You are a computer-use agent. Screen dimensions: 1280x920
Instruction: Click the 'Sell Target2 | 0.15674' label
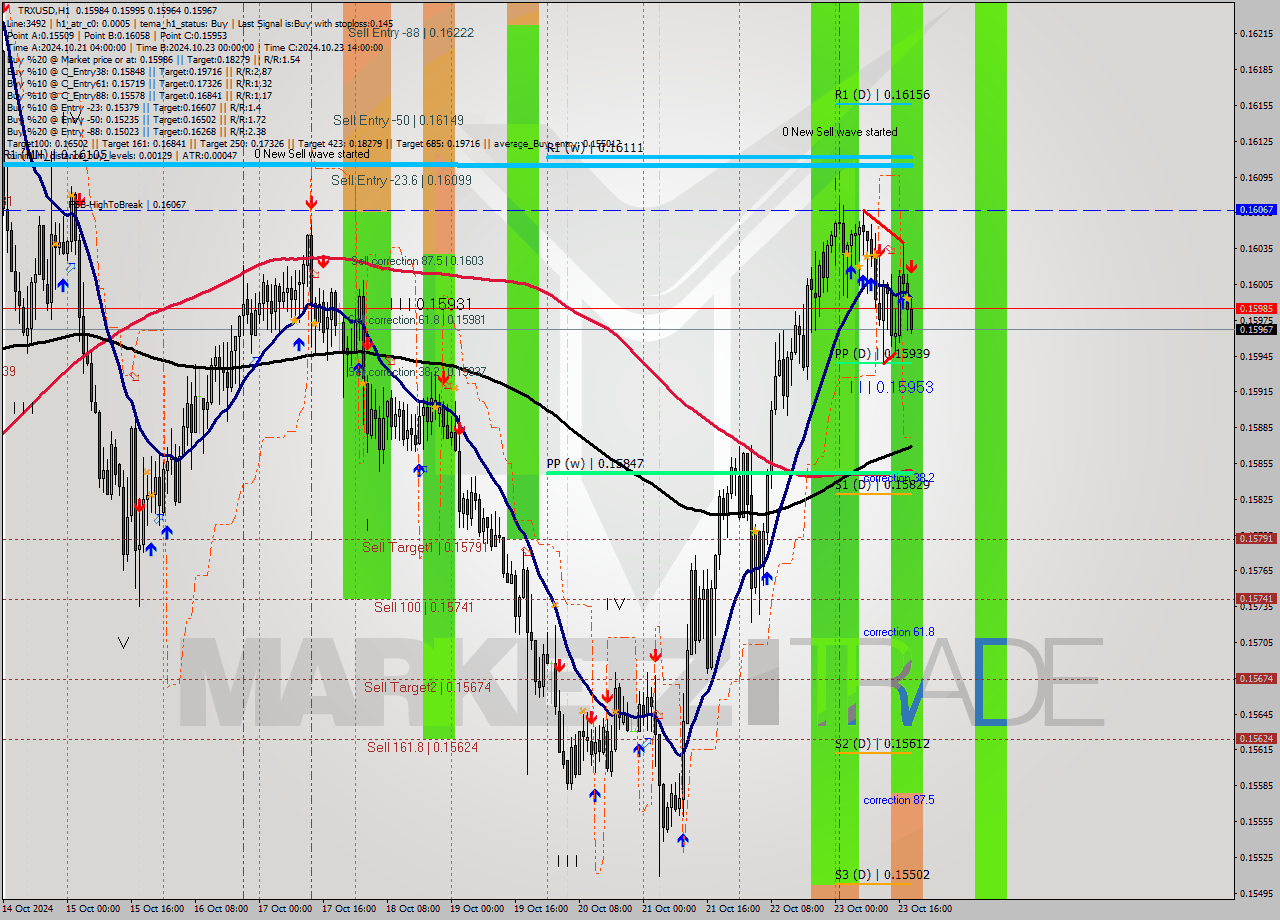click(x=427, y=687)
